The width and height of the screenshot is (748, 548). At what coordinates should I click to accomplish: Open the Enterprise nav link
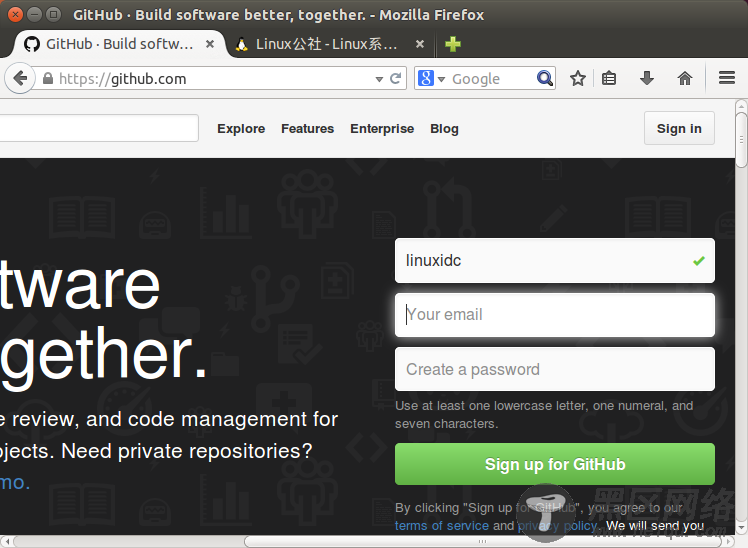(382, 129)
